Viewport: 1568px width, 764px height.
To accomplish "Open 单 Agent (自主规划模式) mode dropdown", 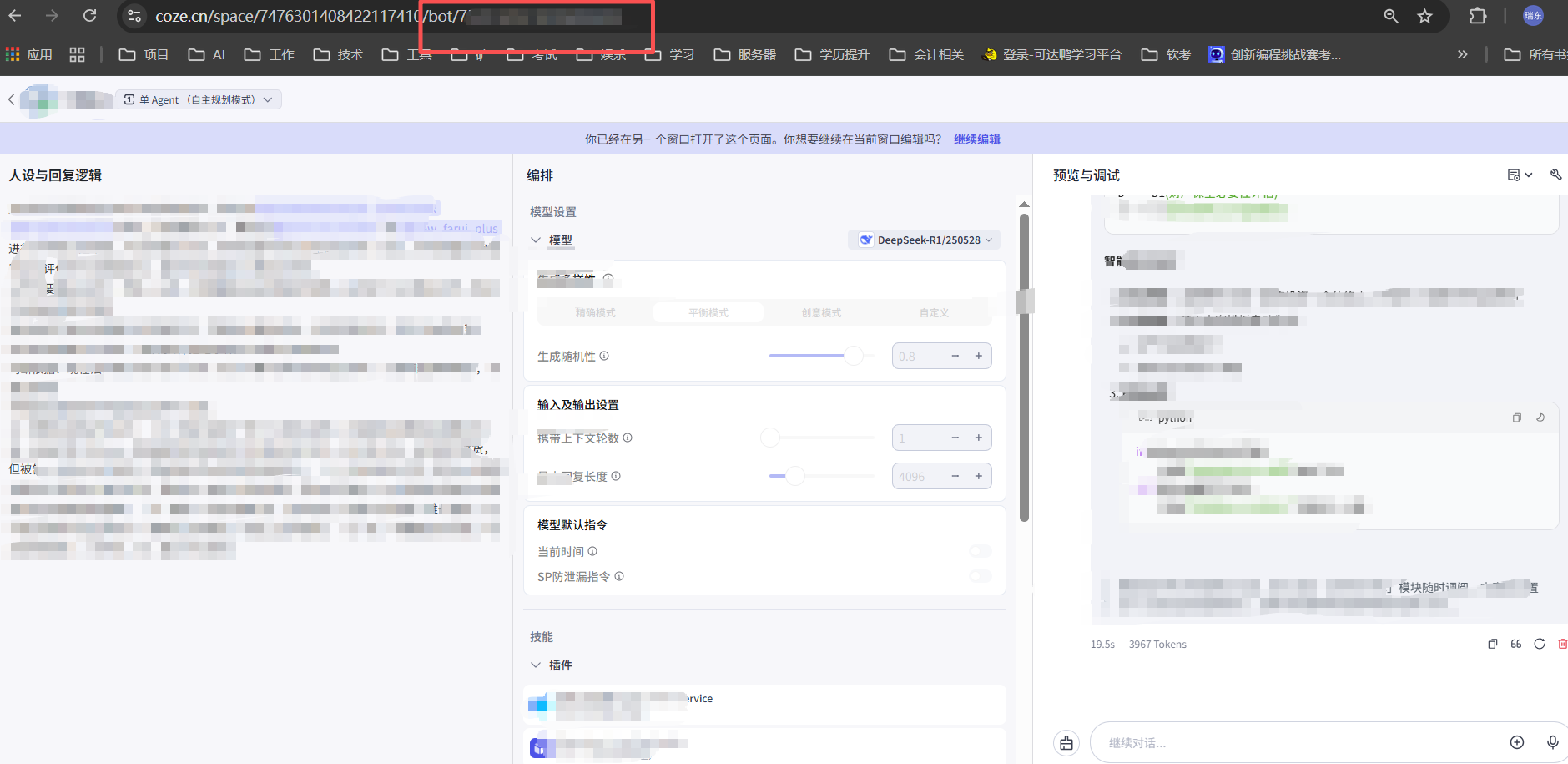I will [198, 99].
